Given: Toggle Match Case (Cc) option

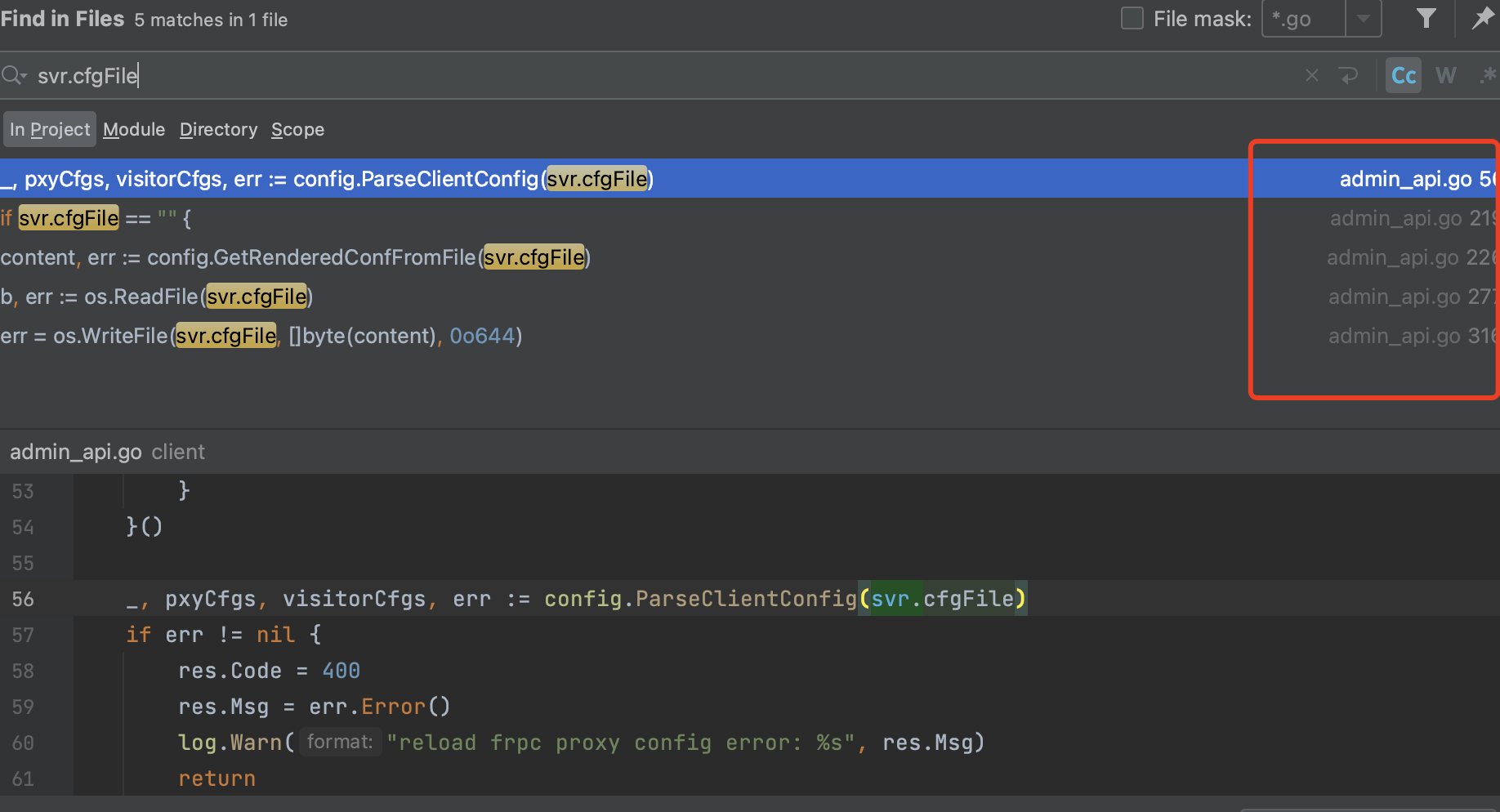Looking at the screenshot, I should 1404,75.
